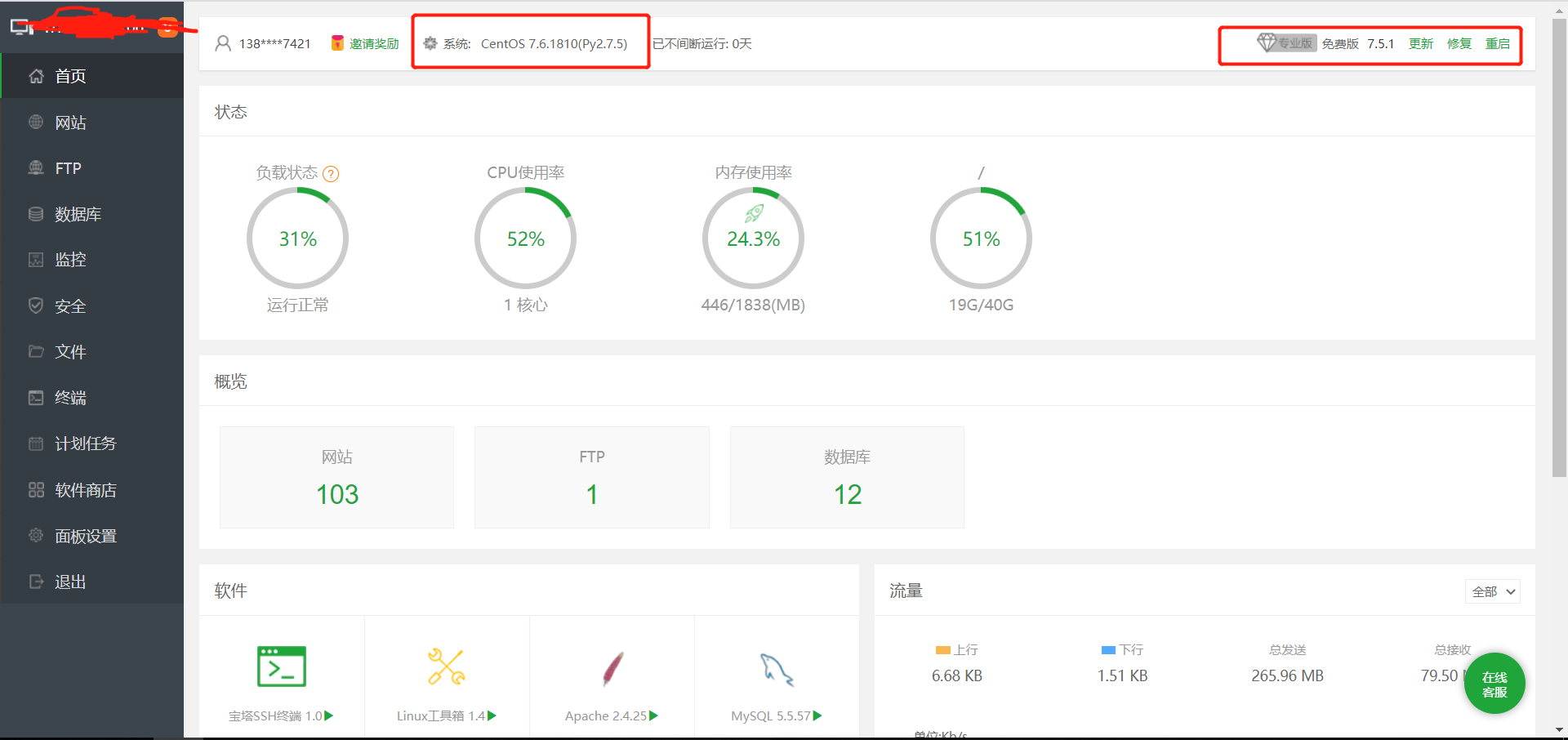1568x740 pixels.
Task: Click the 负载状态 help question icon
Action: [331, 174]
